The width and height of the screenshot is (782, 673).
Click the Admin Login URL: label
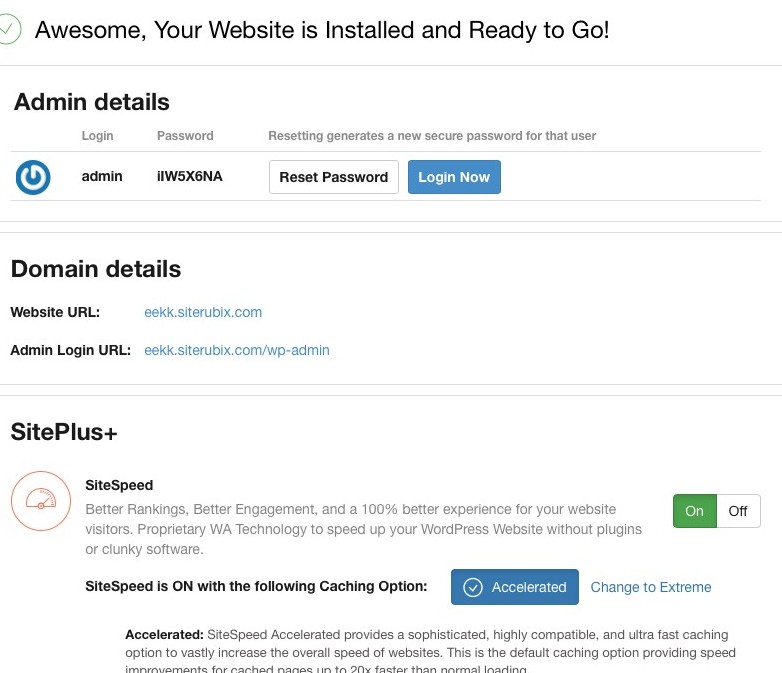[x=70, y=350]
